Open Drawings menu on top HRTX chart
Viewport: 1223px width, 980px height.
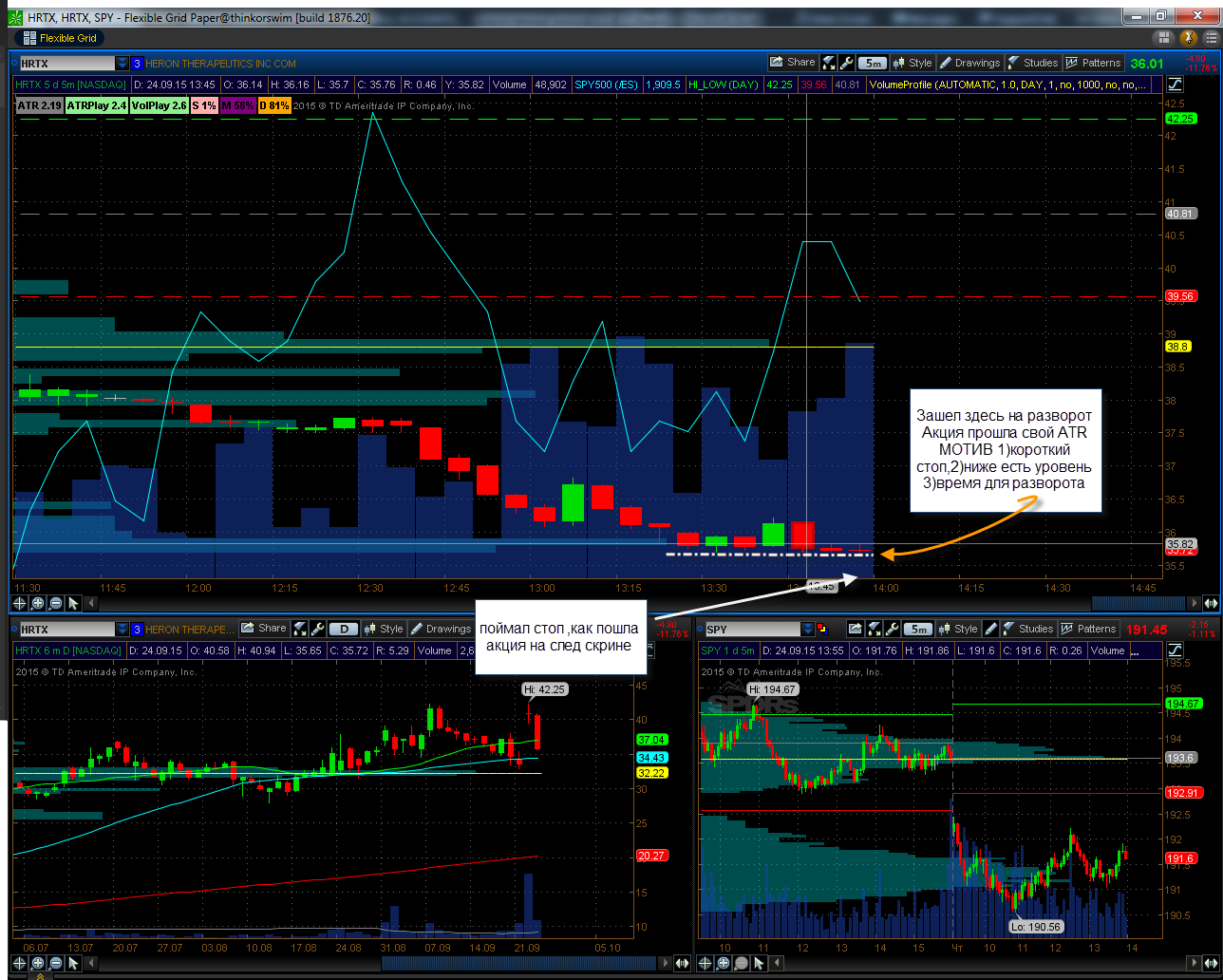[969, 63]
